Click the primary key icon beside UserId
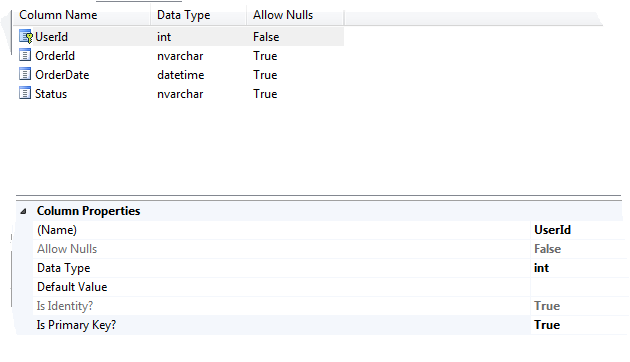The width and height of the screenshot is (630, 362). click(26, 37)
